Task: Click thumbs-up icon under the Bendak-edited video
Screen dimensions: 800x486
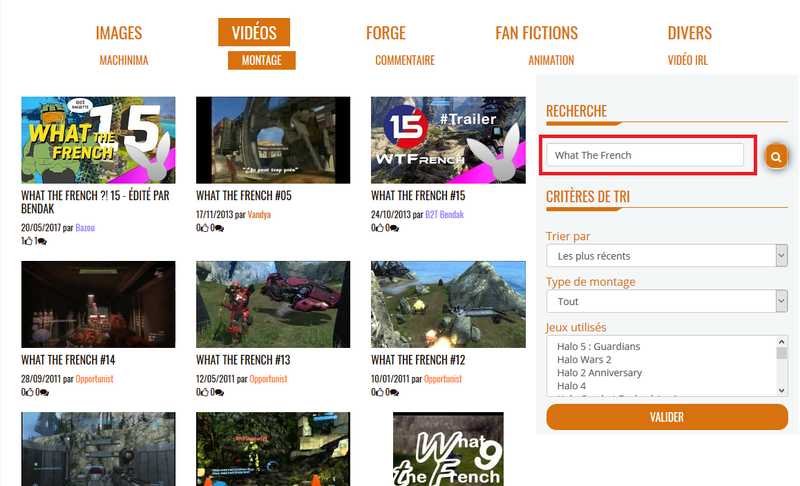Action: coord(28,241)
